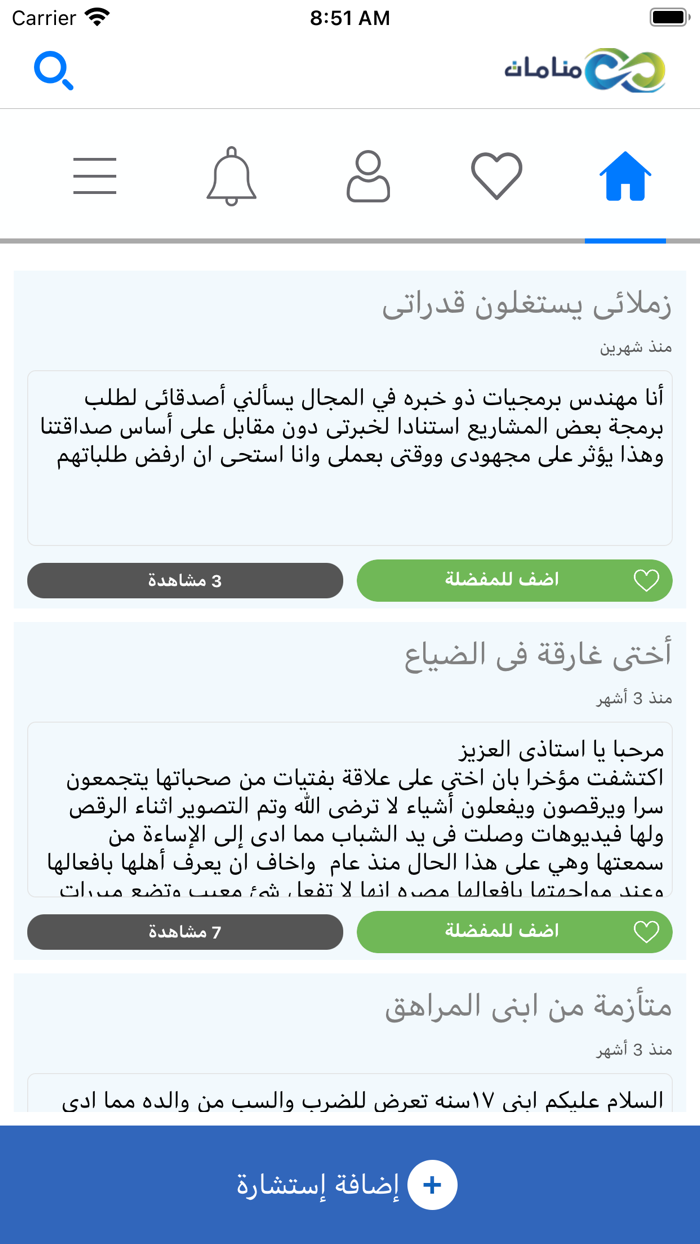Screen dimensions: 700x1244
Task: Switch to the Home tab in the navigation bar
Action: pyautogui.click(x=625, y=175)
